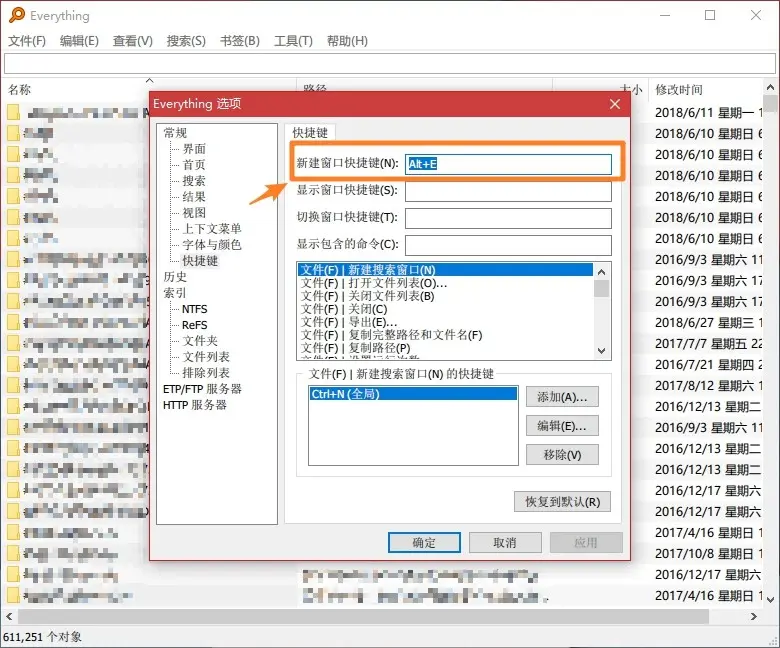The width and height of the screenshot is (780, 648).
Task: Click horizontal scrollbar right arrow
Action: (754, 617)
